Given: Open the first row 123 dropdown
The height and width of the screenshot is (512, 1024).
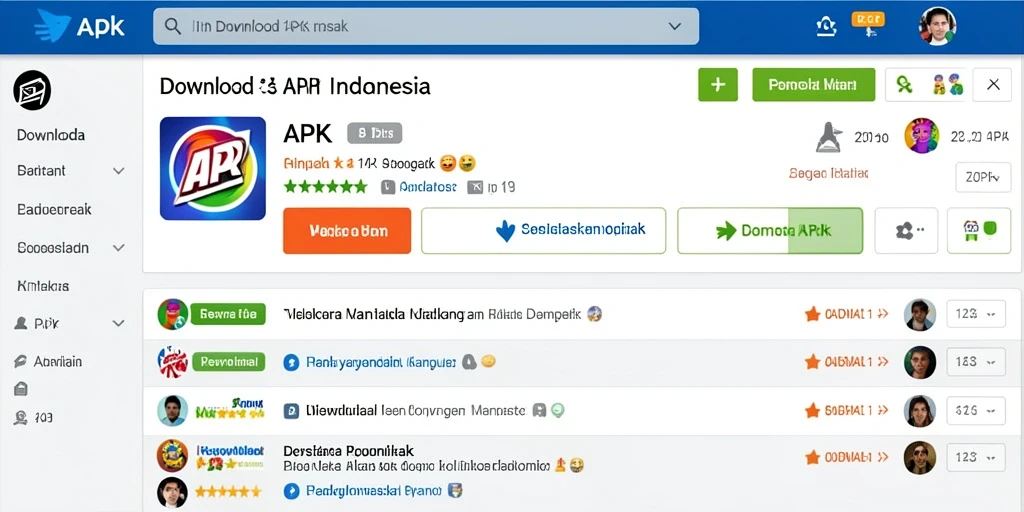Looking at the screenshot, I should (976, 314).
